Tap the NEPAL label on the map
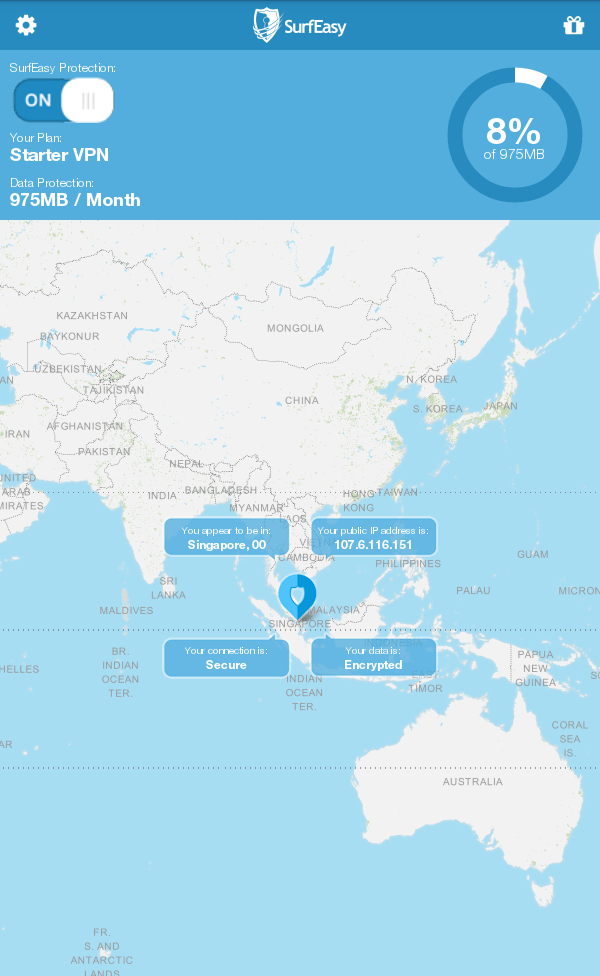The image size is (600, 976). click(186, 464)
